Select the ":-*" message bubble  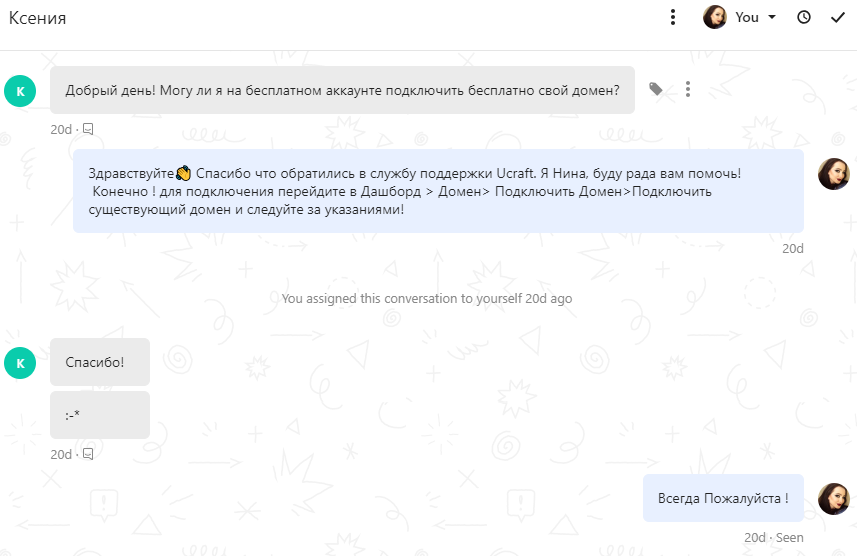100,415
